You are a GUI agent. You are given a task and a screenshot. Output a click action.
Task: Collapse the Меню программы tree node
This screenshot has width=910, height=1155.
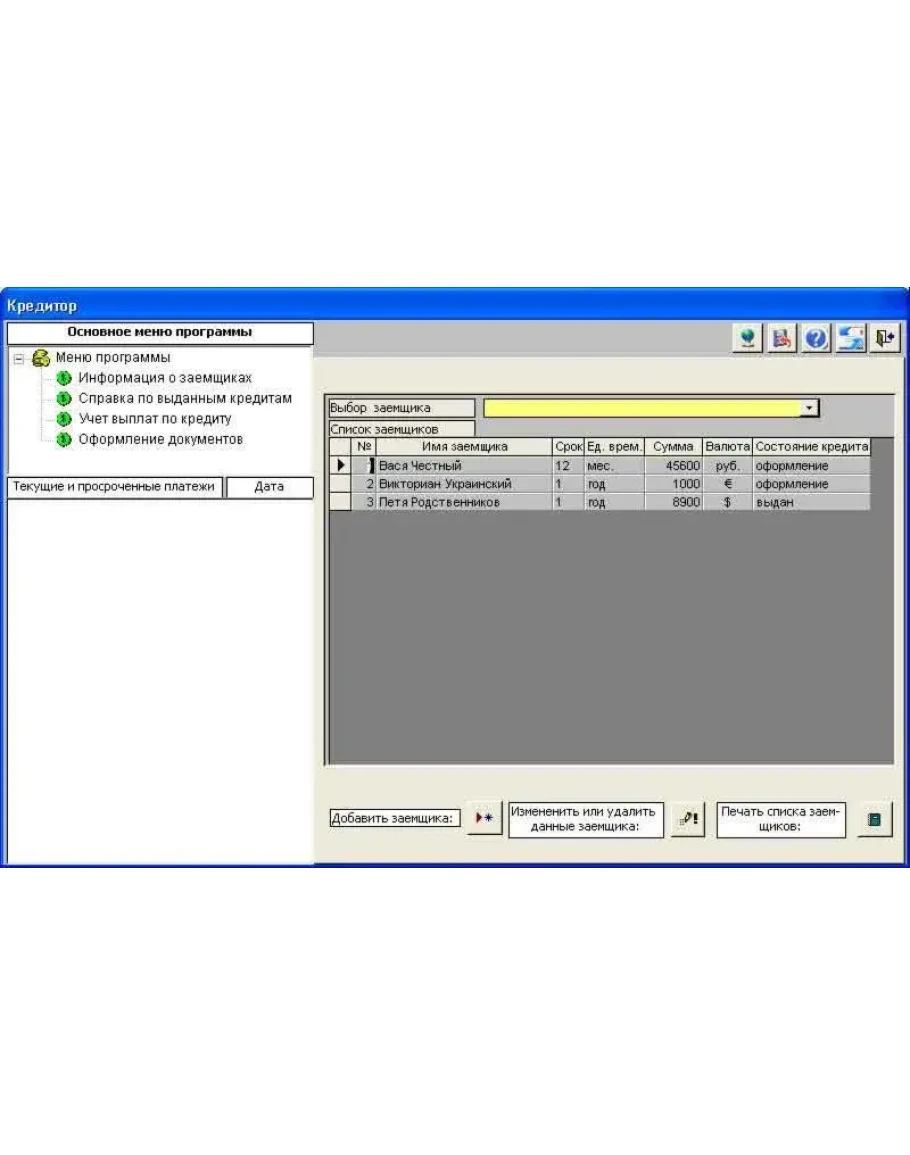19,358
